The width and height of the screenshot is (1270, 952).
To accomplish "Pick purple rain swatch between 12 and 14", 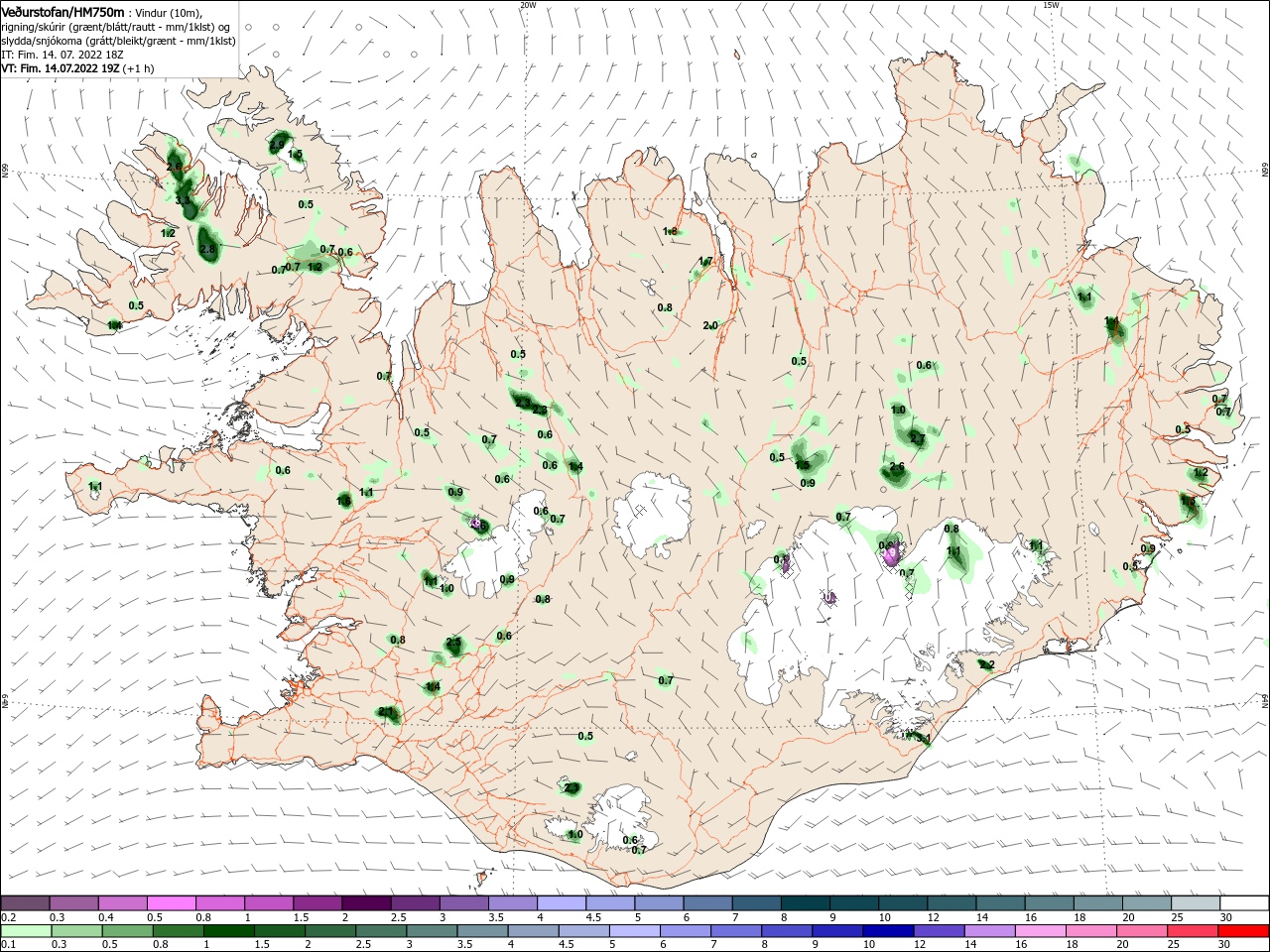I will pos(938,931).
